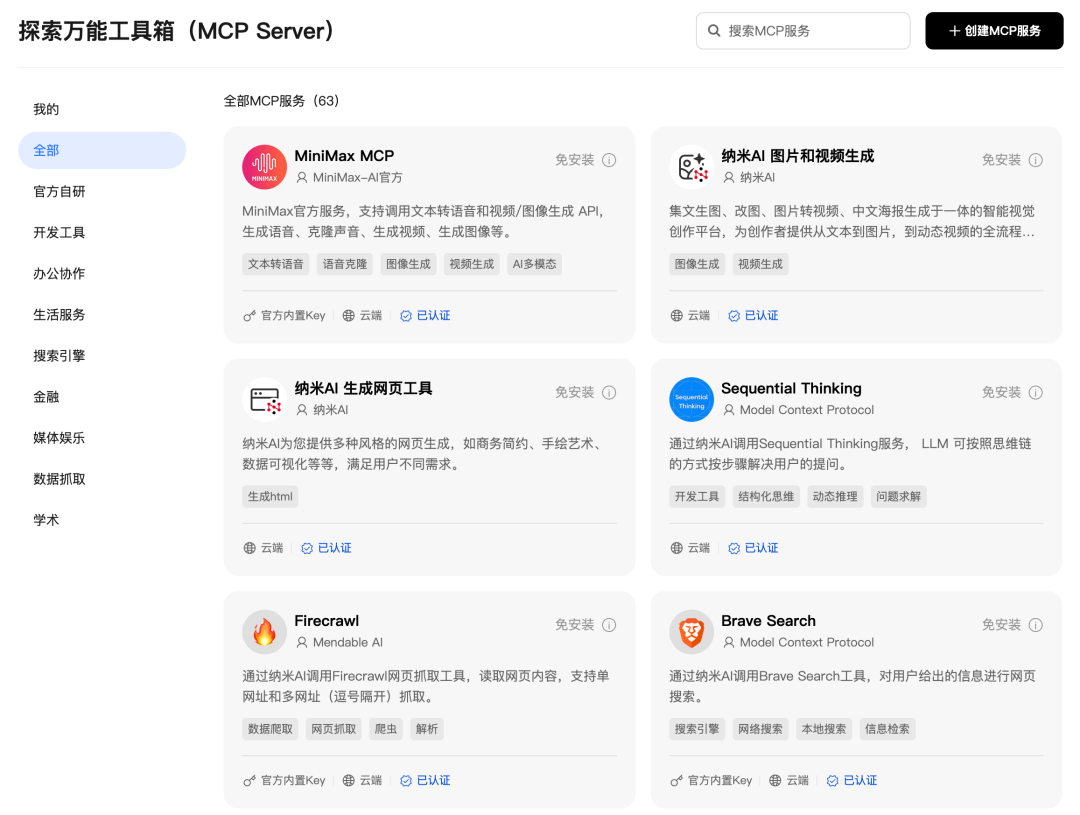Screen dimensions: 1080x815
Task: Click verified badge icon on 纳米AI 生成网页工具 card
Action: coord(307,548)
